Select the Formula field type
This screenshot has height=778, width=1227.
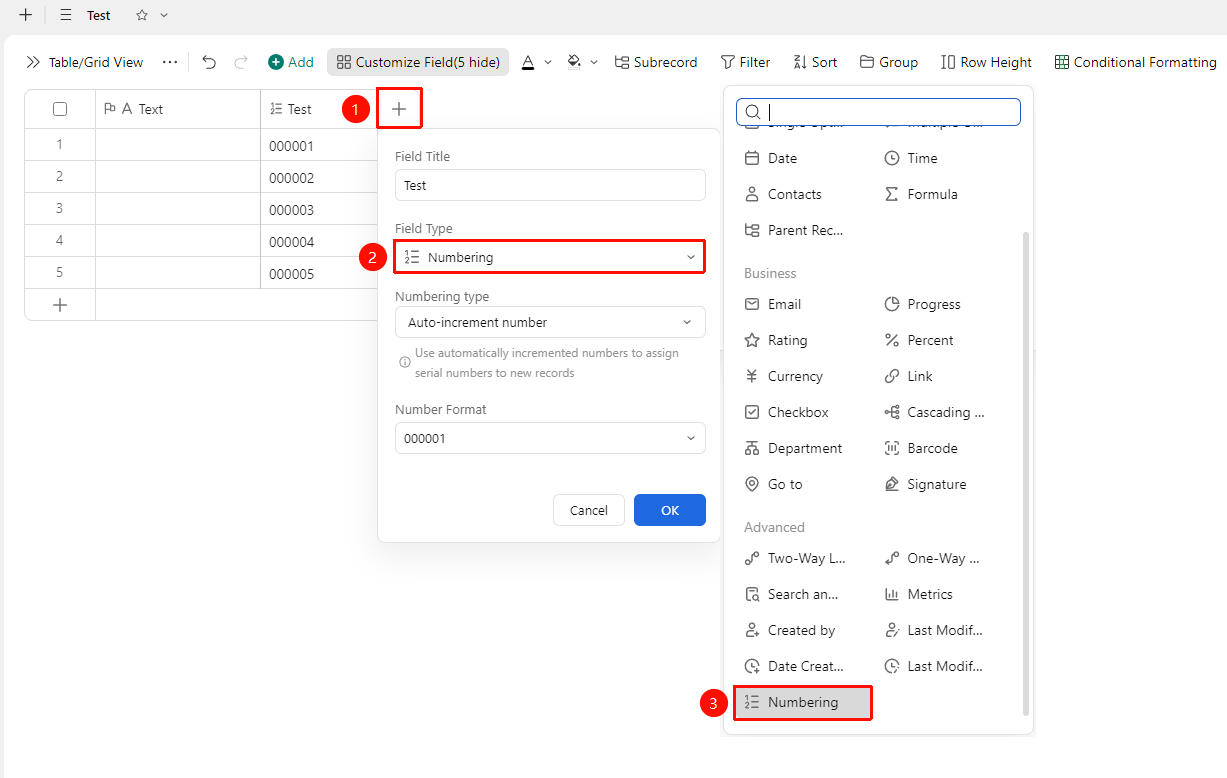[921, 194]
